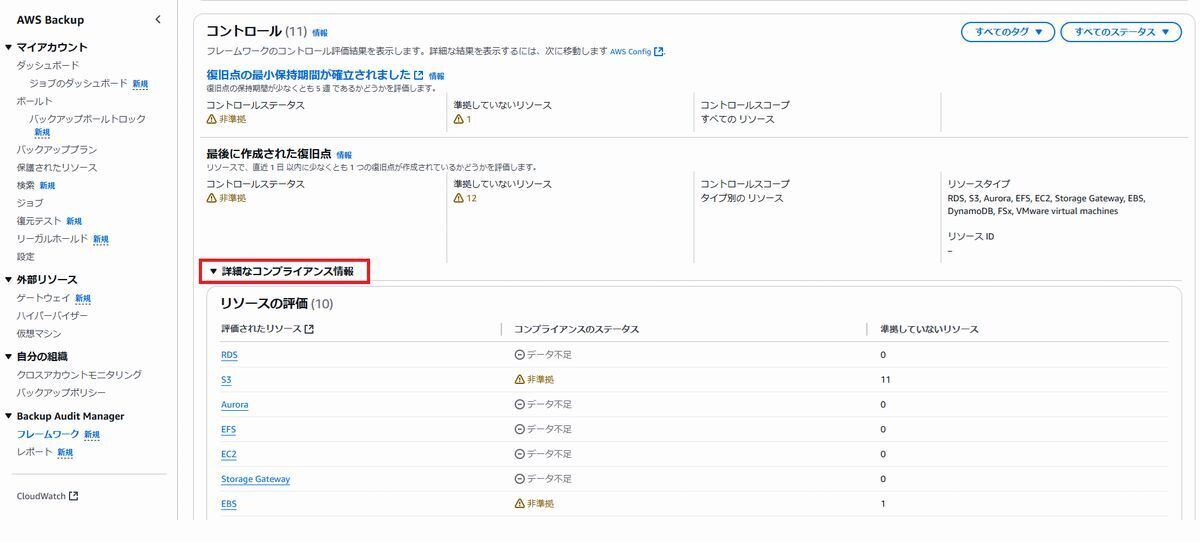
Task: Collapse 詳細なコンプライアンス情報 section
Action: point(213,271)
